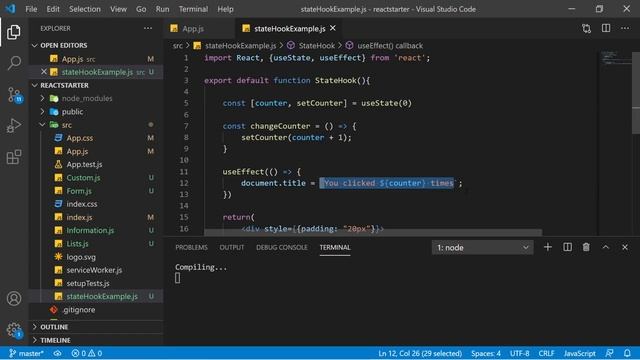
Task: Click Explorer views and more actions ellipsis
Action: pyautogui.click(x=148, y=28)
